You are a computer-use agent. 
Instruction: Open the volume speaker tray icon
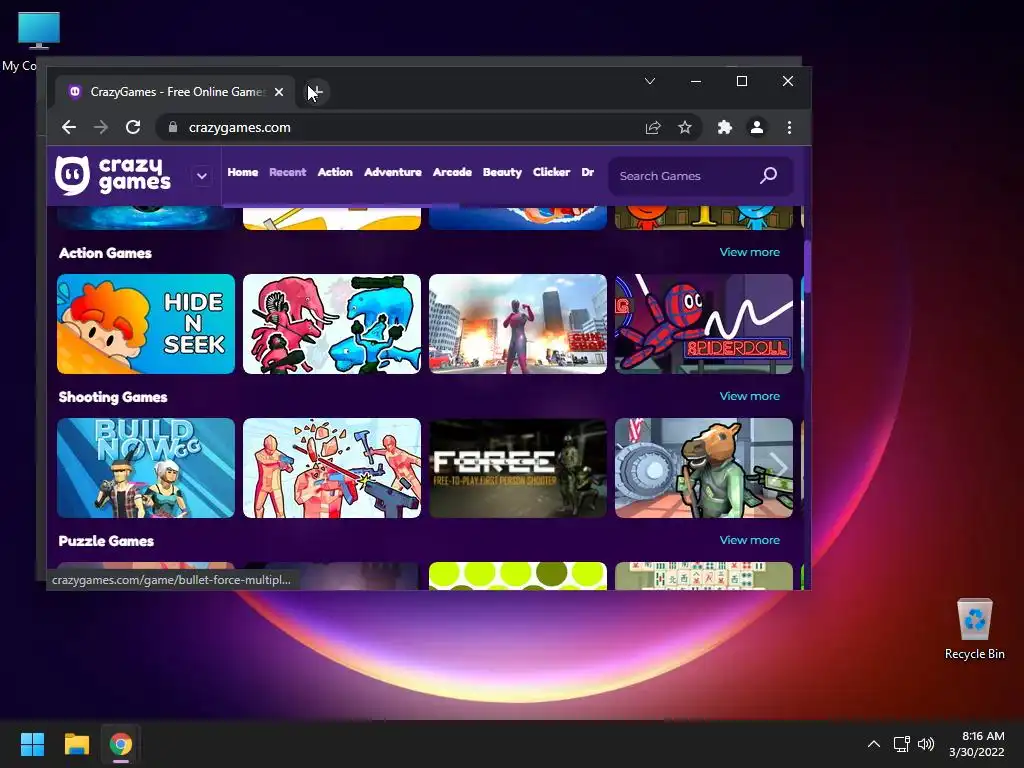tap(925, 744)
